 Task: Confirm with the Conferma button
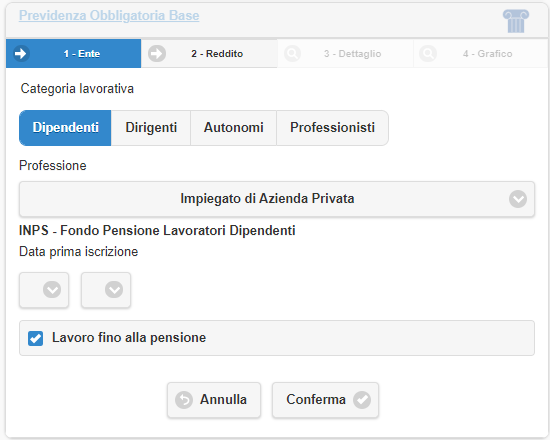tap(326, 400)
